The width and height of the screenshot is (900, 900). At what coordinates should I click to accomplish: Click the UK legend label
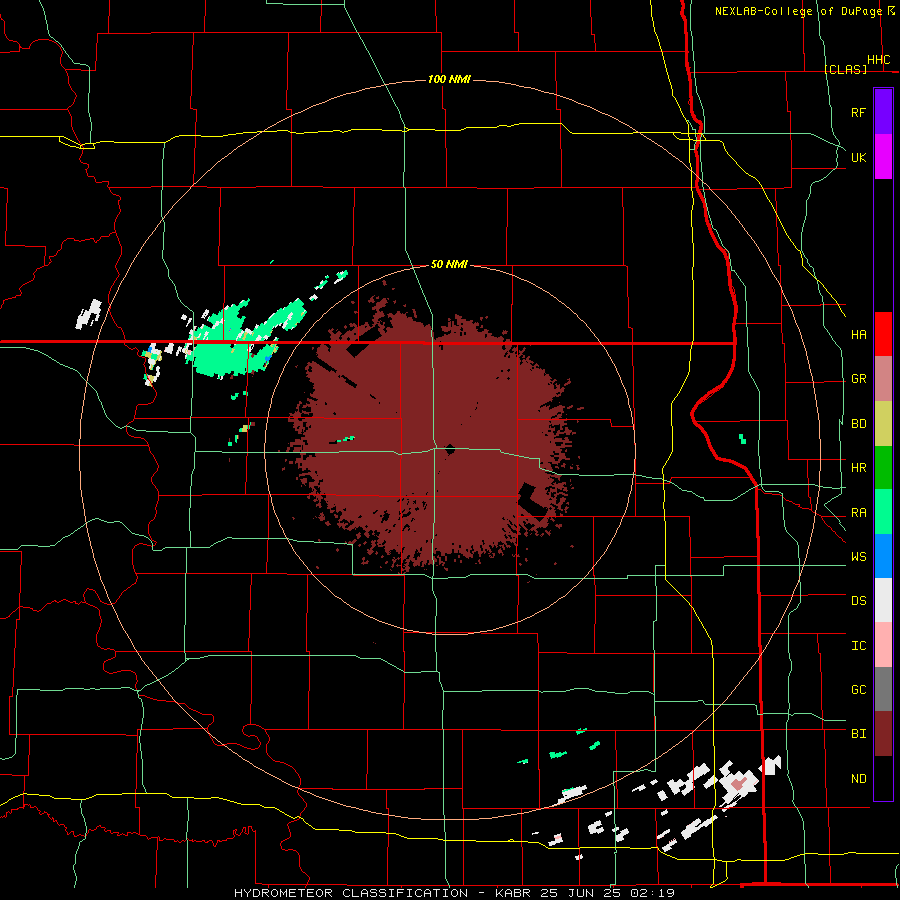click(x=858, y=158)
